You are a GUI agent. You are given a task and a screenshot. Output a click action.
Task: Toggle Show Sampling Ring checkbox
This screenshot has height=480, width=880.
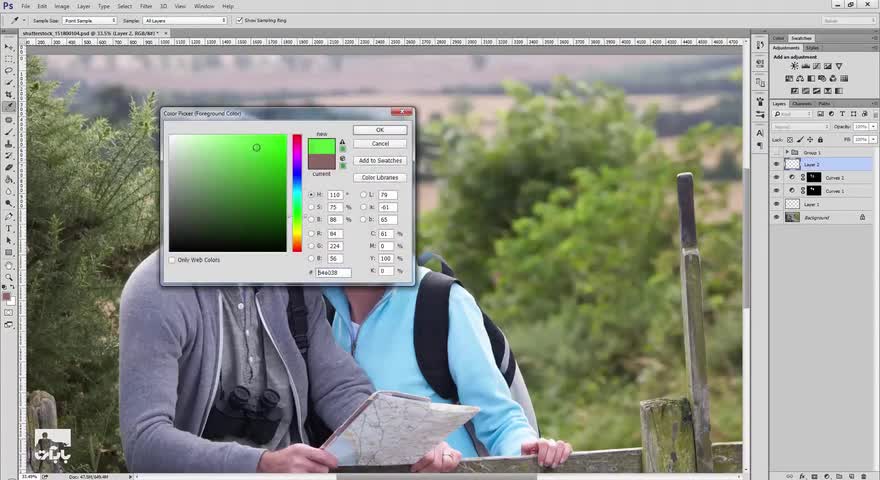tap(240, 20)
